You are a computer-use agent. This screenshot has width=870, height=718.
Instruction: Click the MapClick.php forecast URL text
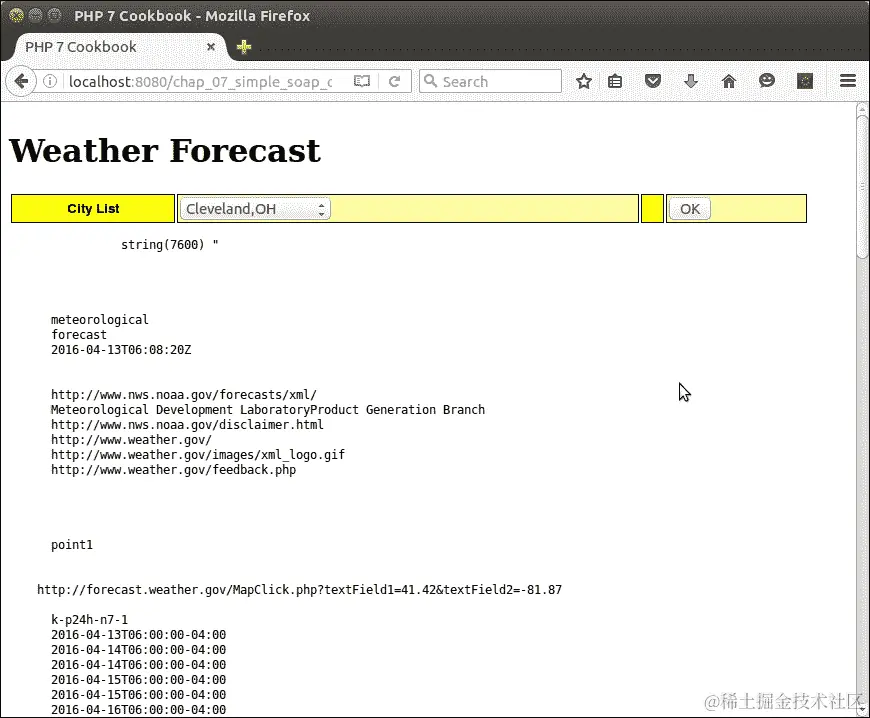[300, 589]
